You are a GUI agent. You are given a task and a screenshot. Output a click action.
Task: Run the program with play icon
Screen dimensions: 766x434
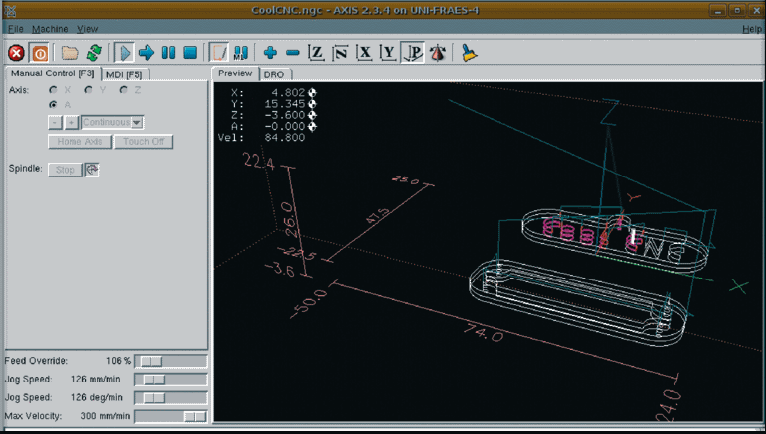125,53
